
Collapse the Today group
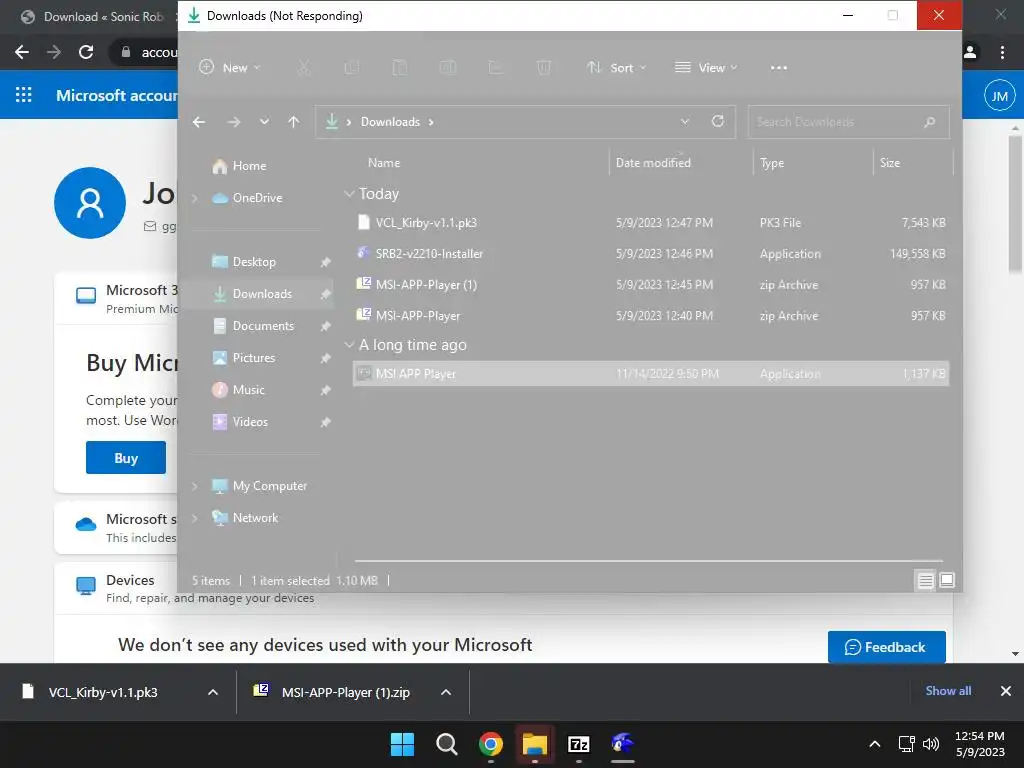pos(349,194)
